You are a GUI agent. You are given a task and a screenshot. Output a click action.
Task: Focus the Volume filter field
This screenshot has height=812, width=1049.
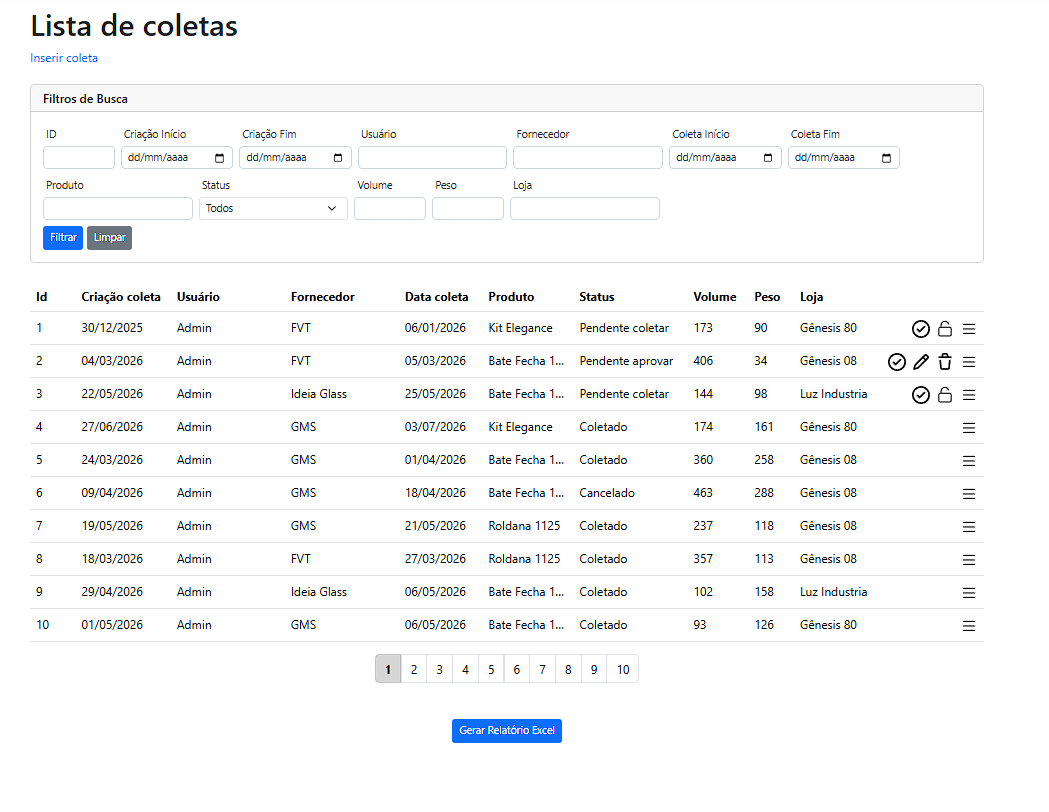pyautogui.click(x=390, y=209)
